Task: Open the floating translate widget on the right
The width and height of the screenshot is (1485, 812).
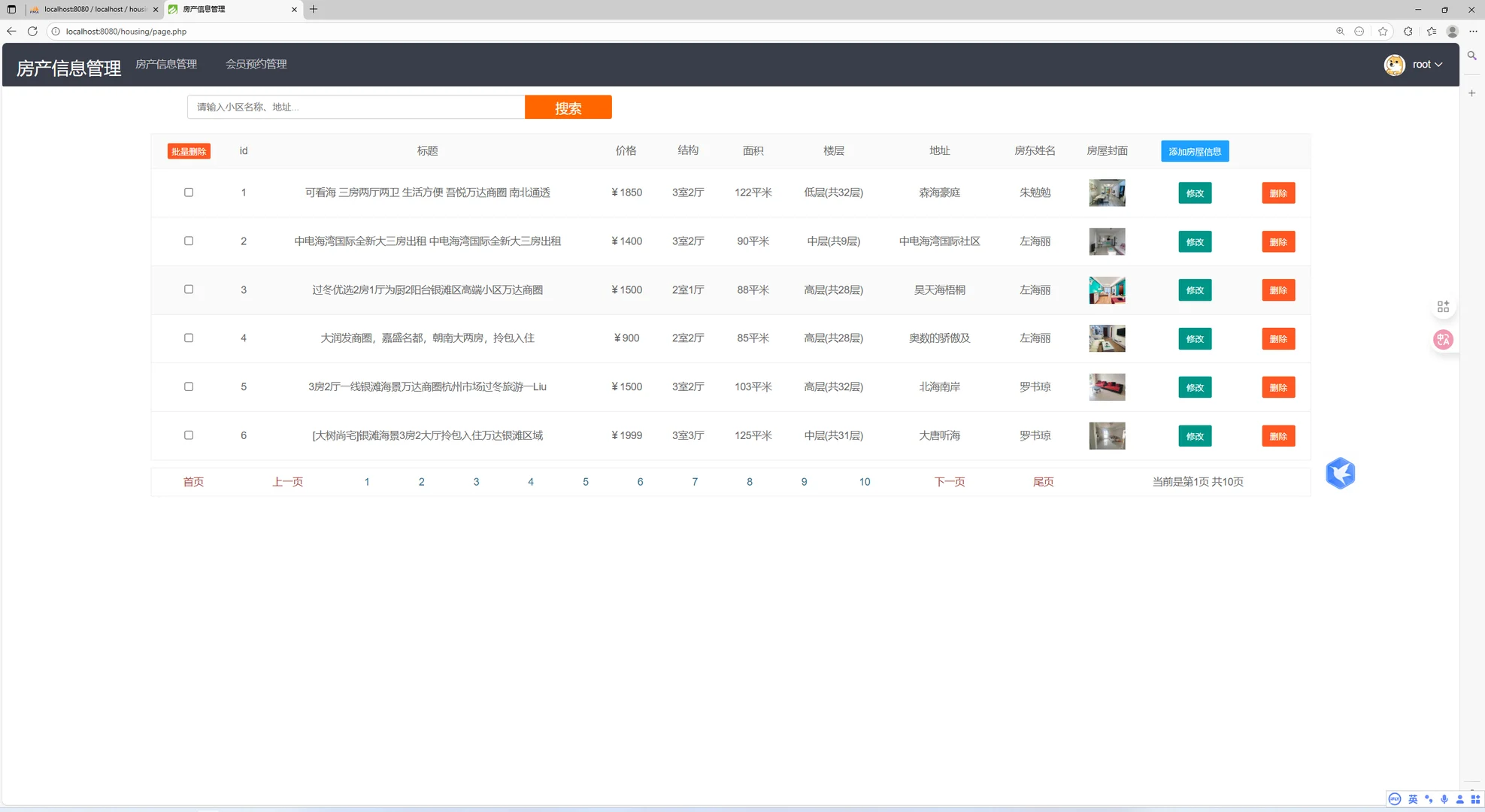Action: pos(1443,339)
